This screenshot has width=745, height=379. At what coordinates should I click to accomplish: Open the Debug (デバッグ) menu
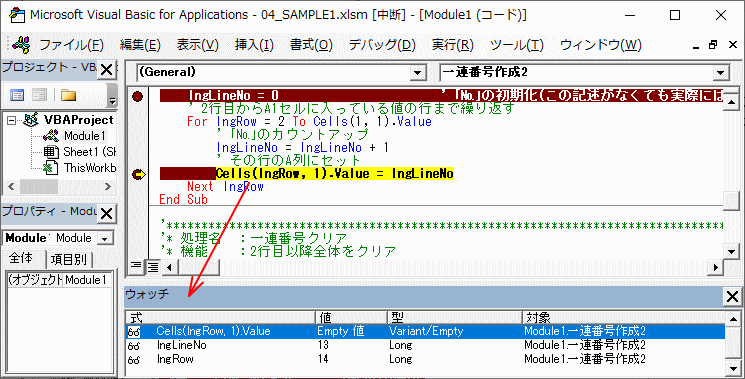[382, 45]
